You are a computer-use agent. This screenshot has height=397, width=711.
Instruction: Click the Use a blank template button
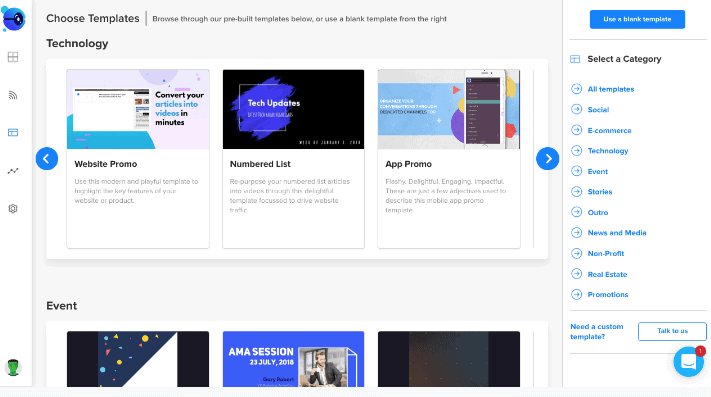(x=637, y=19)
